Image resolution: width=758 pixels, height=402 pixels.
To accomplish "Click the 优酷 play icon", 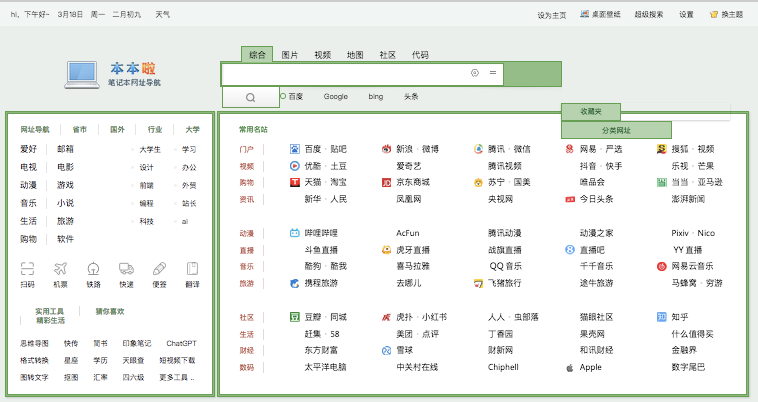I will (294, 166).
